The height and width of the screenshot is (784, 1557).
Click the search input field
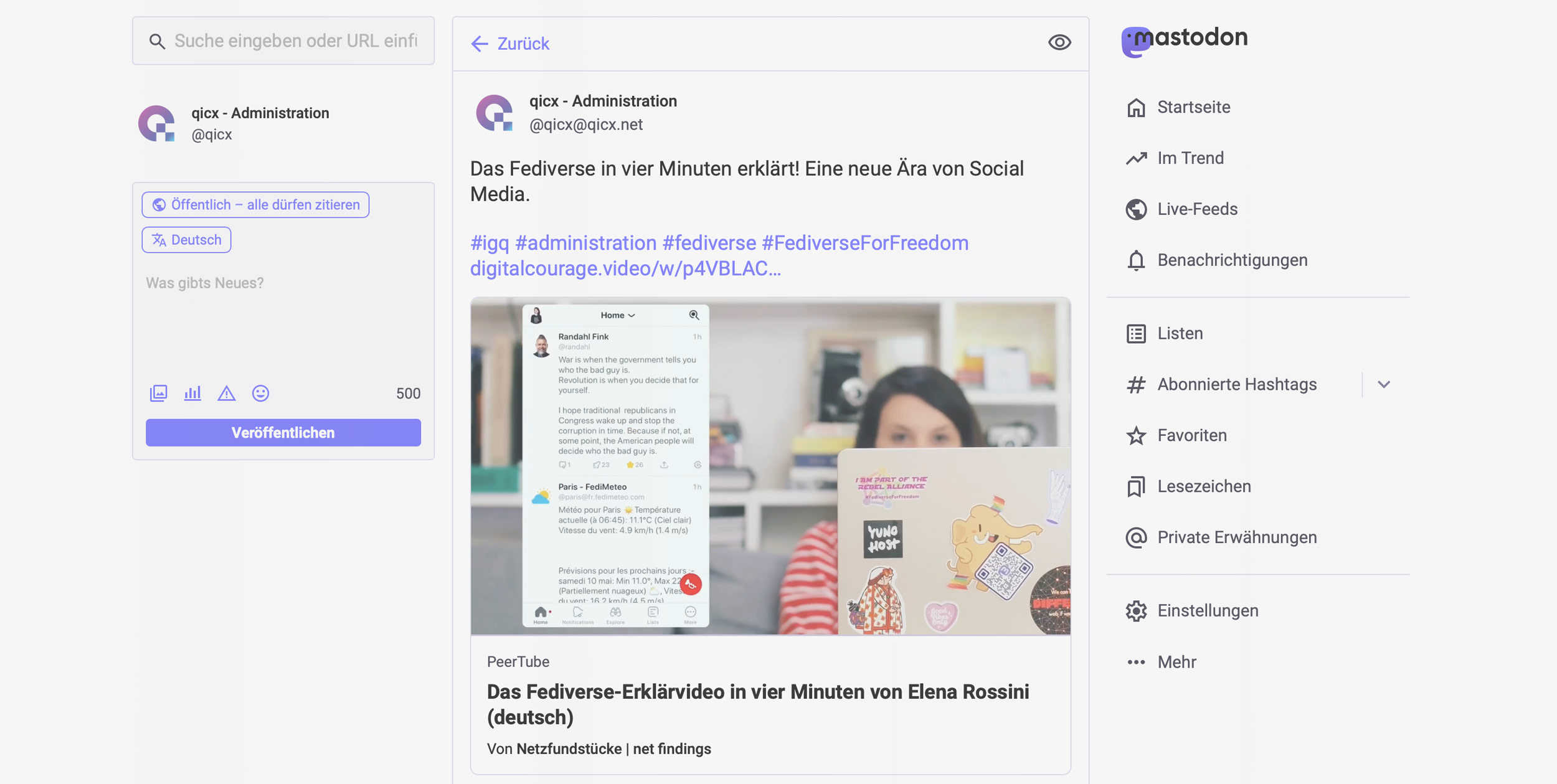(295, 41)
